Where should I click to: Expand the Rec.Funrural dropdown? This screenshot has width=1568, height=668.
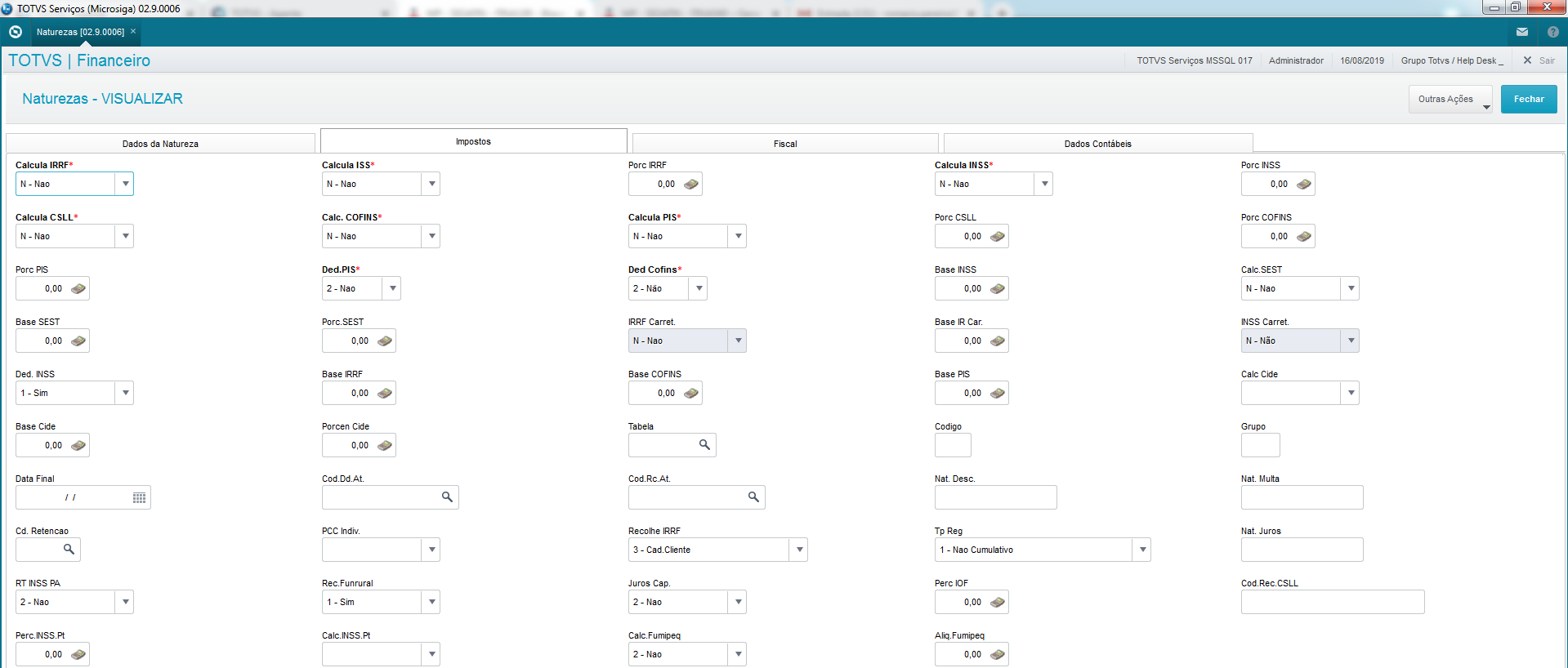coord(431,602)
